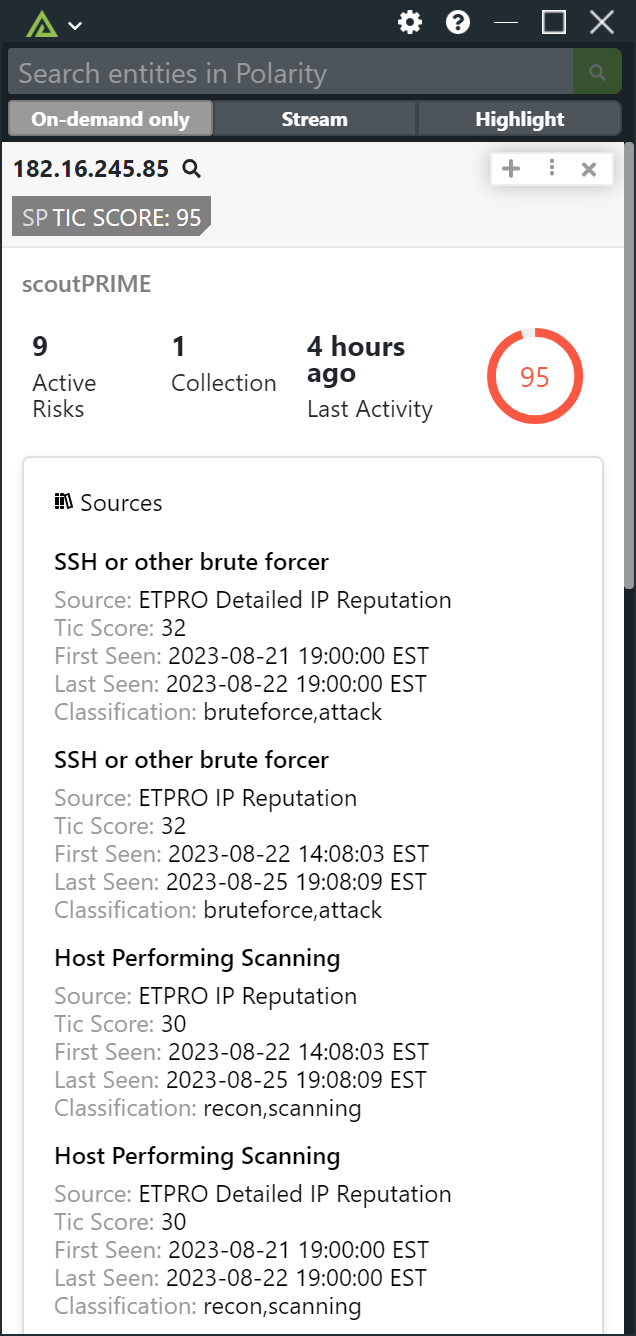Click the scoutPRIME integration title
This screenshot has height=1336, width=636.
[86, 284]
